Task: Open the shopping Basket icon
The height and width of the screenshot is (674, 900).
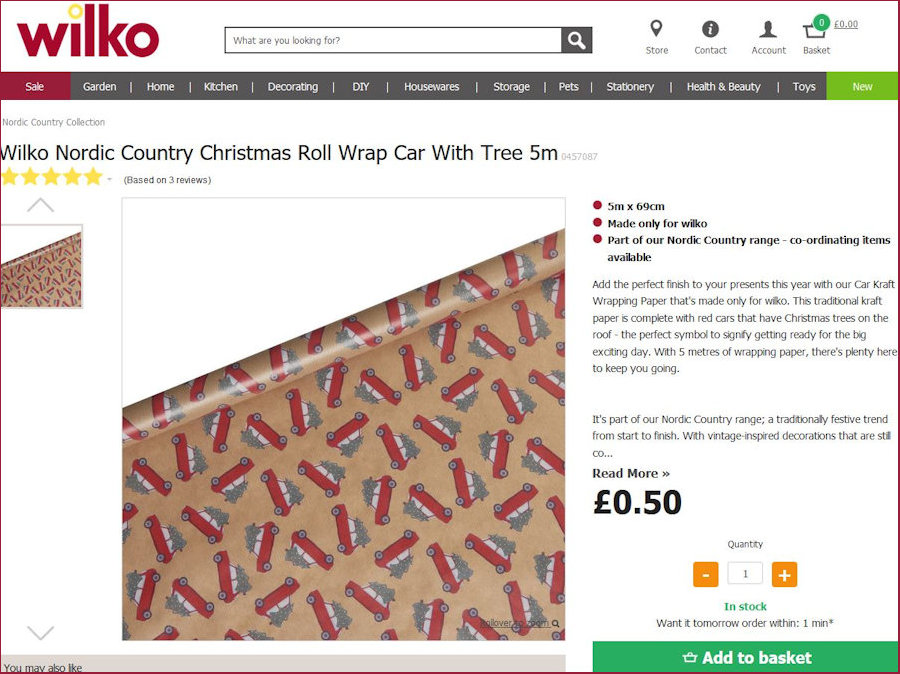Action: (815, 30)
